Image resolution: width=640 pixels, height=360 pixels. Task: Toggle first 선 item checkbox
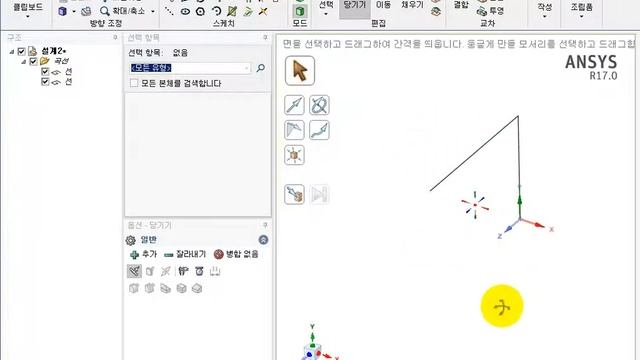pos(45,72)
